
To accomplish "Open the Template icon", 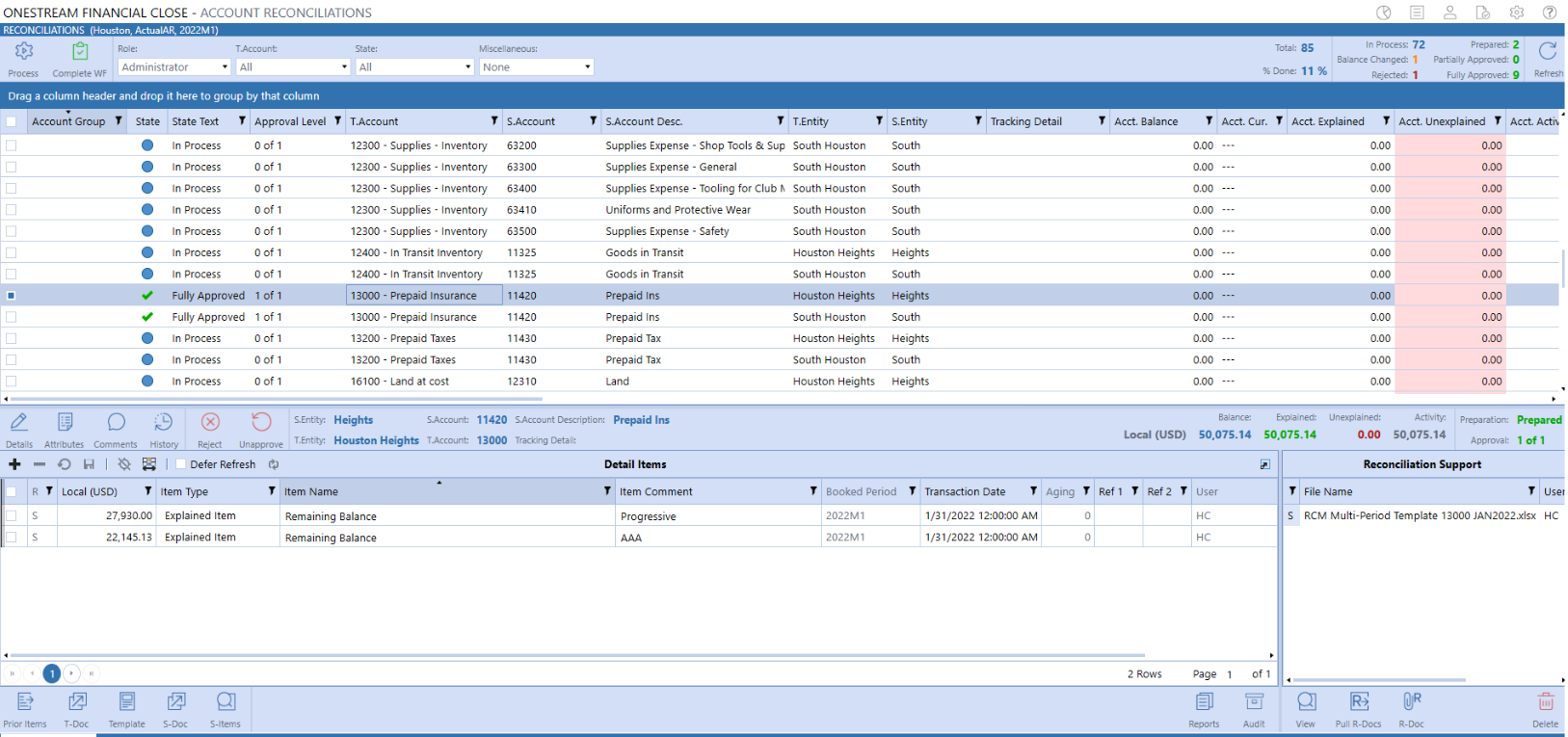I will point(127,701).
